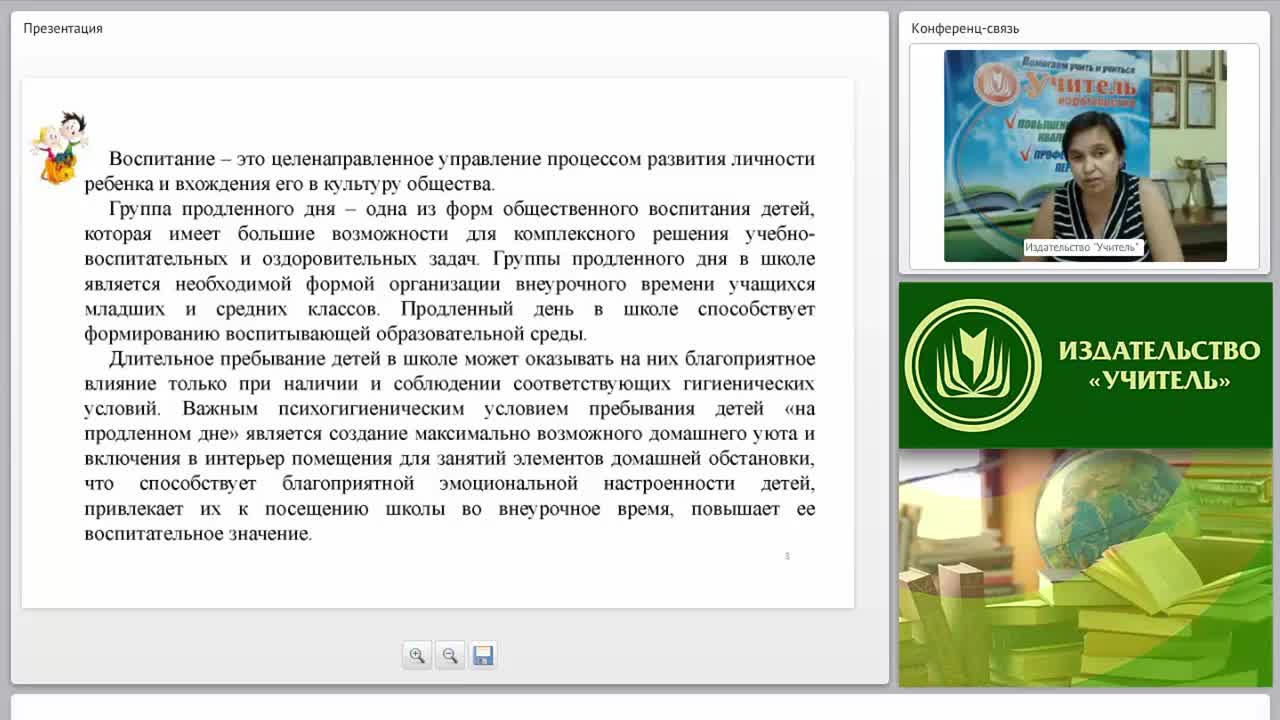1280x720 pixels.
Task: Click the ИЗДАТЕЛЬСТВО «УЧИТЕЛЬ» green banner text
Action: point(1159,365)
